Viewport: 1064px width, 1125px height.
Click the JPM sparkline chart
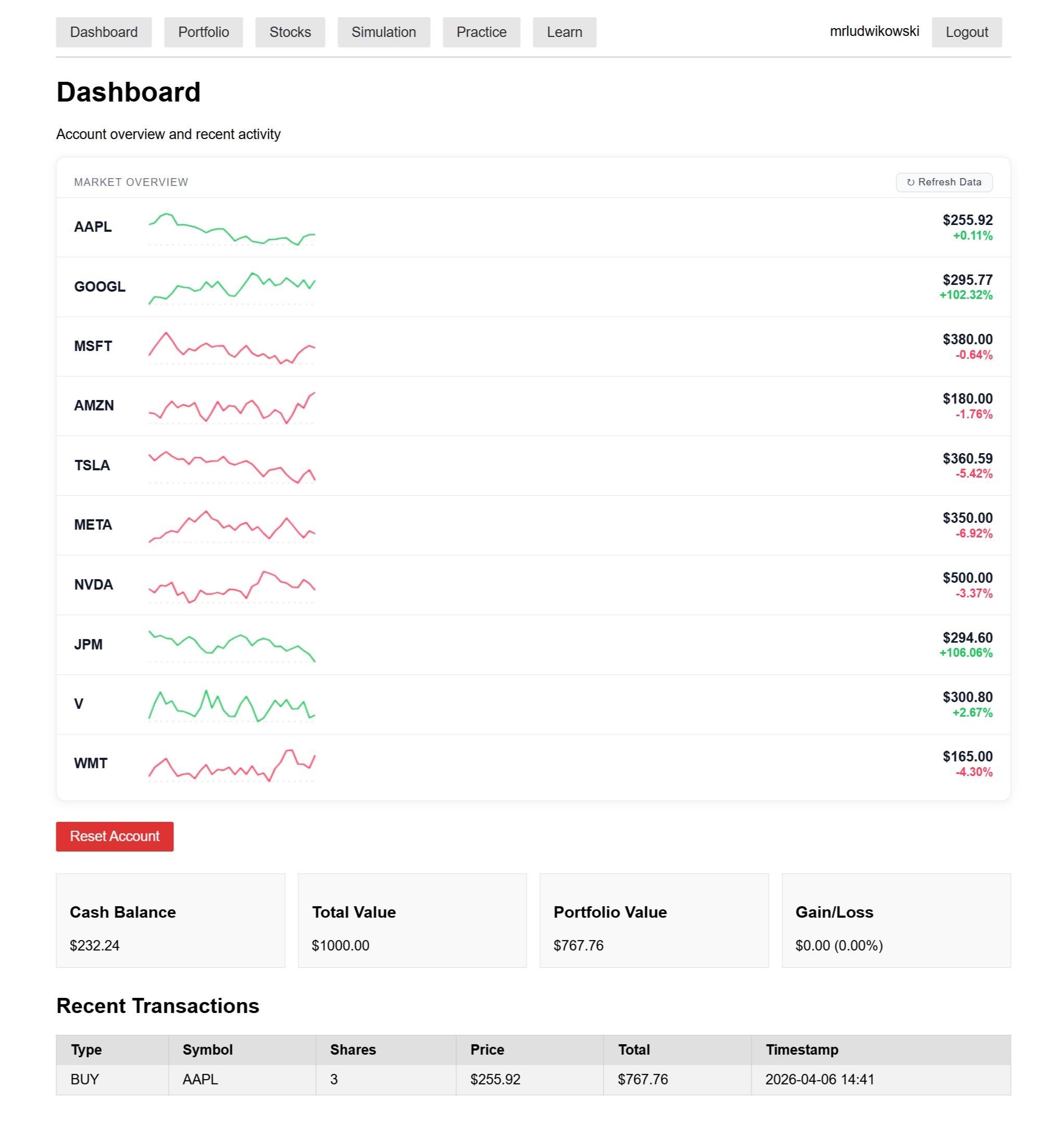click(231, 646)
